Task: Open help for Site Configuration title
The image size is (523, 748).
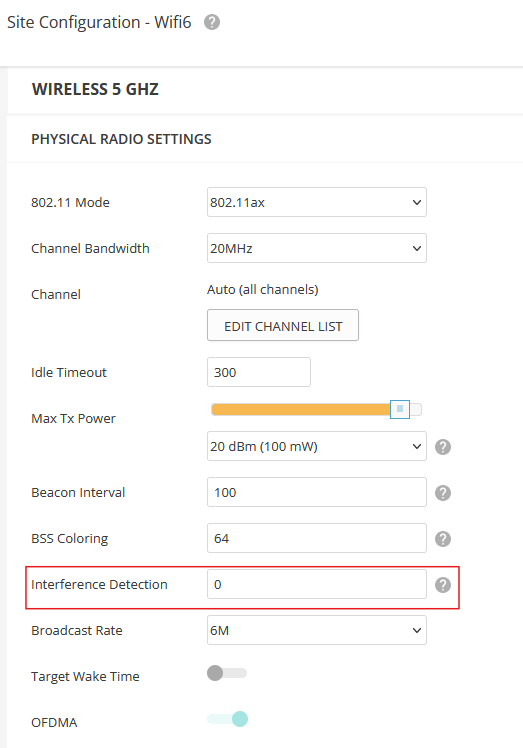Action: [212, 22]
